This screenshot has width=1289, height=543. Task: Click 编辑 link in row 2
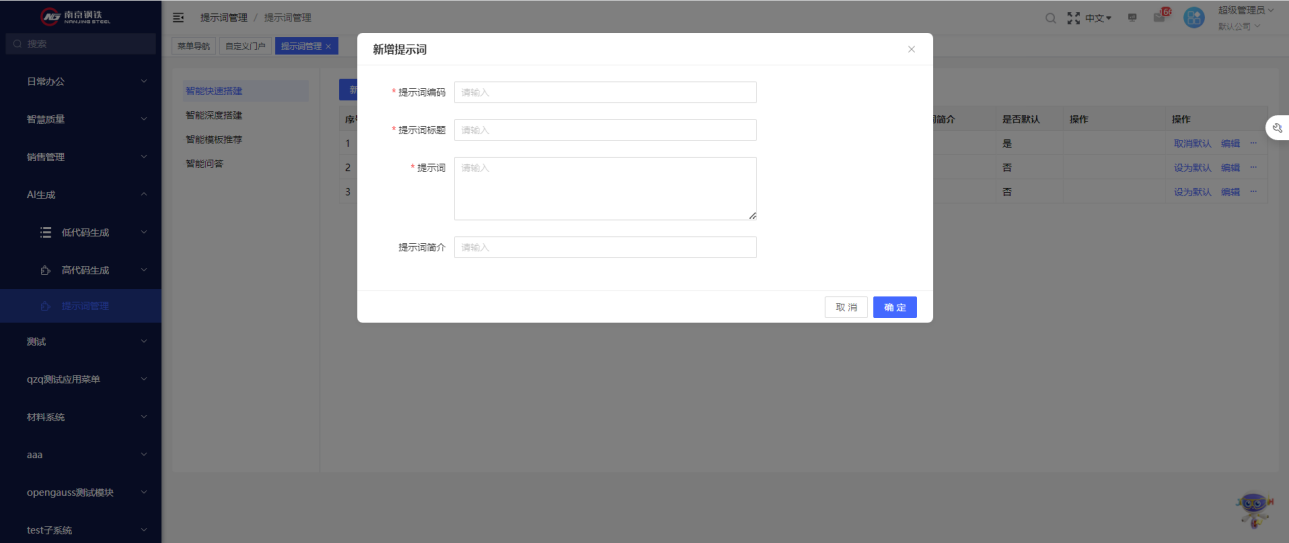(1230, 167)
